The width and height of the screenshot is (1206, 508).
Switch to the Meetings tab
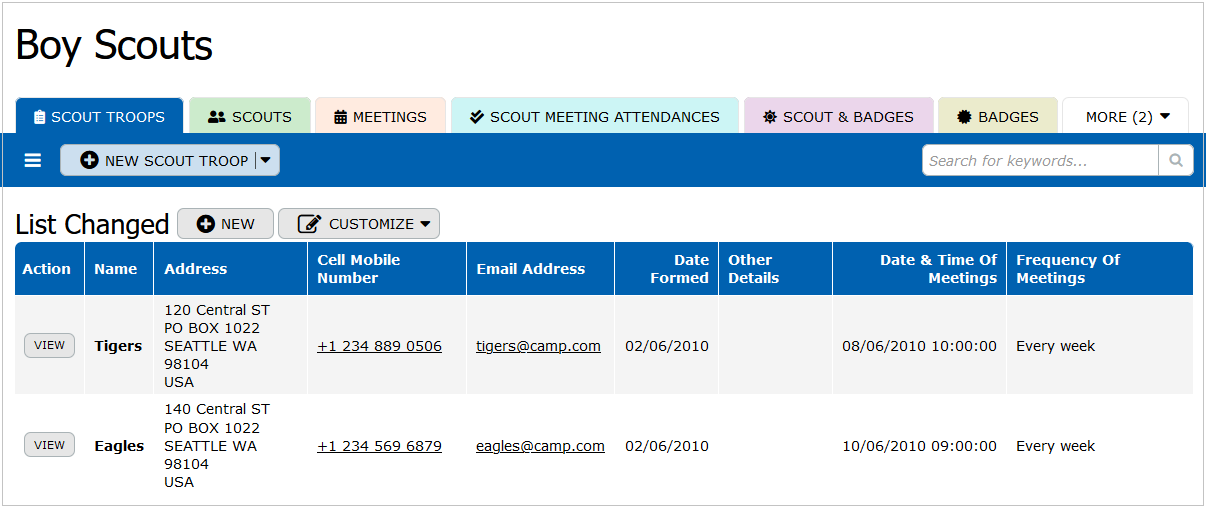380,117
